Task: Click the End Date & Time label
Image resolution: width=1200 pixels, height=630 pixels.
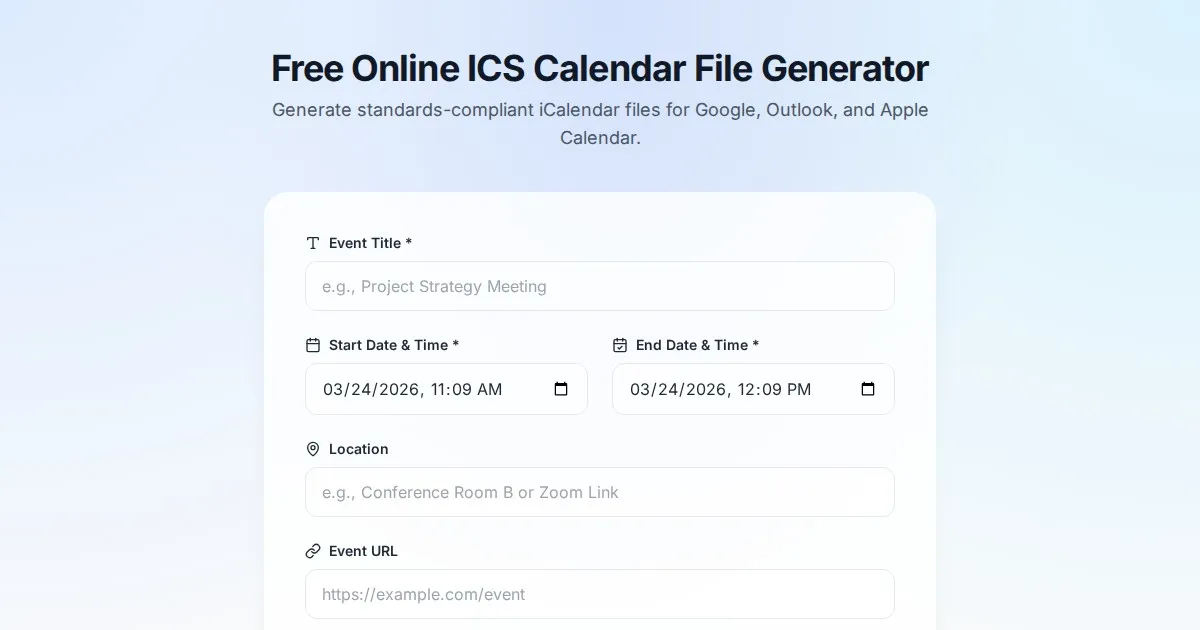Action: click(x=697, y=345)
